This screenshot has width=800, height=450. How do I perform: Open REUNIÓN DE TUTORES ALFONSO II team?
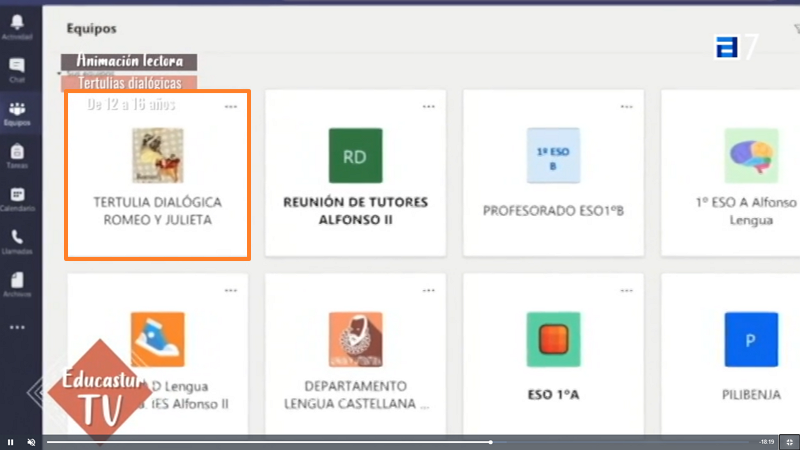point(356,211)
